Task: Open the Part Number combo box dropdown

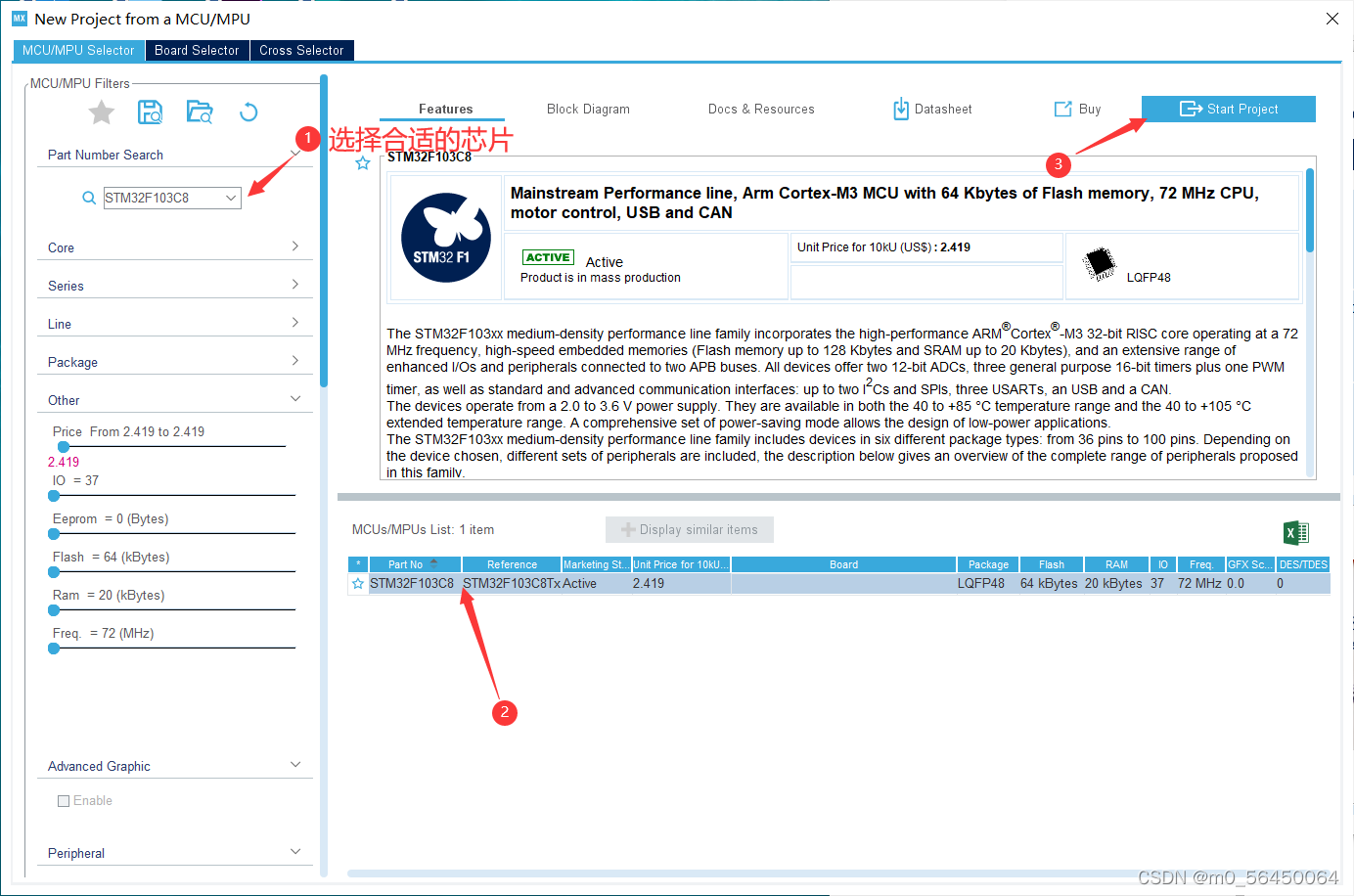Action: point(231,198)
